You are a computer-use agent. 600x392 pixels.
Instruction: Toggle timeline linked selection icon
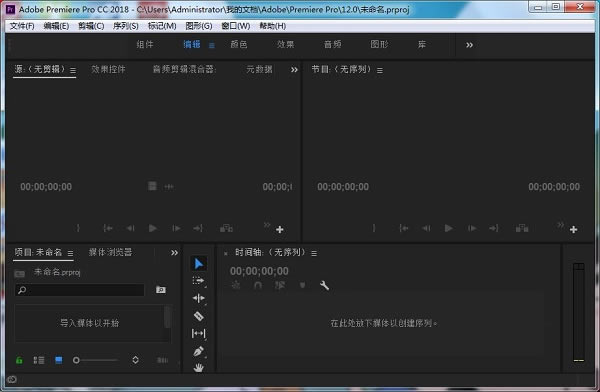tap(280, 285)
